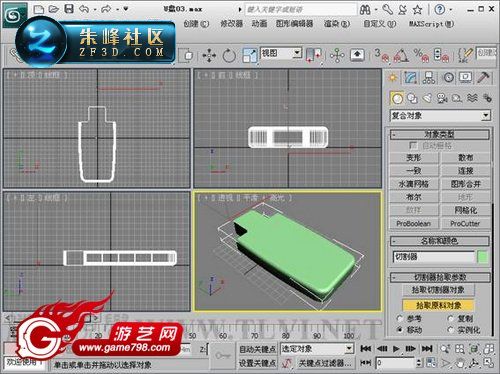
Task: Select the Move tool in the toolbar
Action: tap(209, 55)
